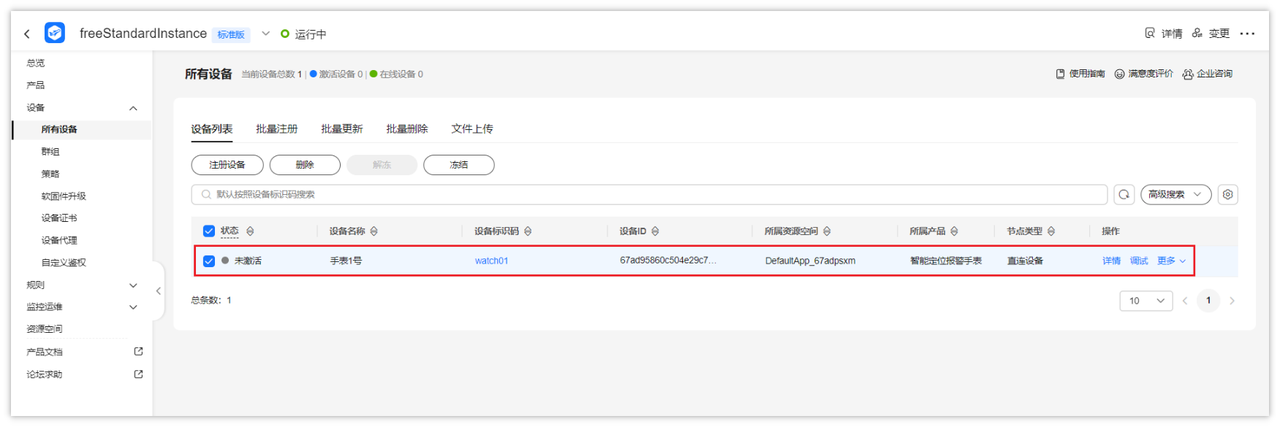This screenshot has height=427, width=1280.
Task: Click the 删除 button
Action: 305,165
